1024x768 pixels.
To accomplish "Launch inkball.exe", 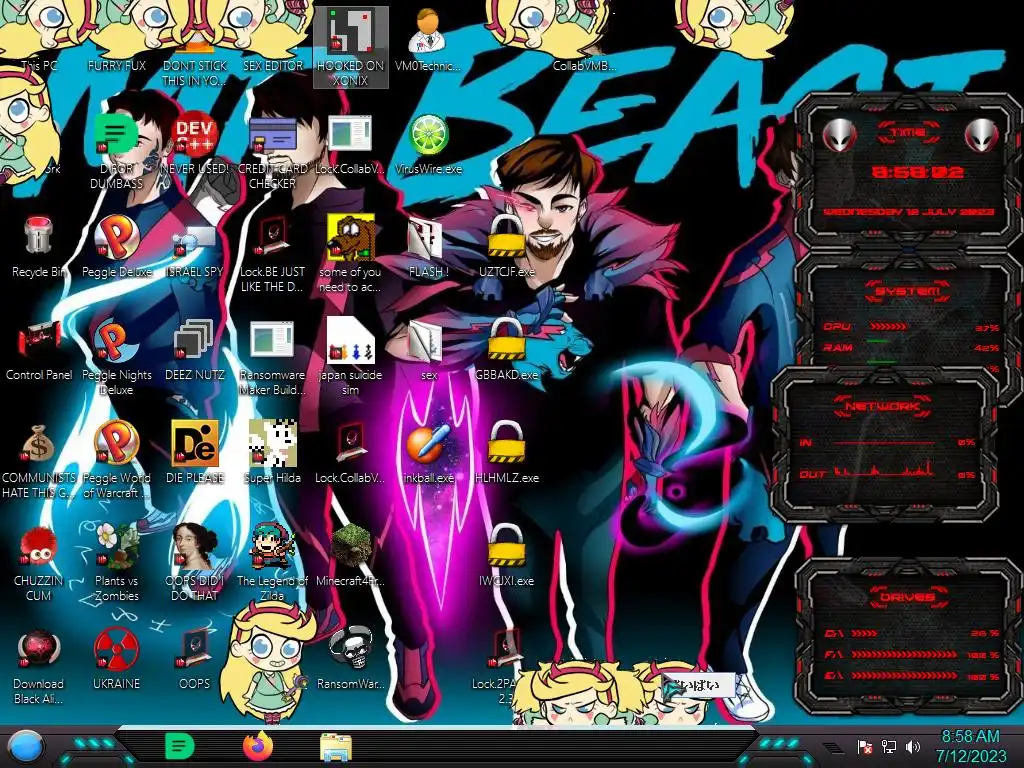I will coord(428,453).
